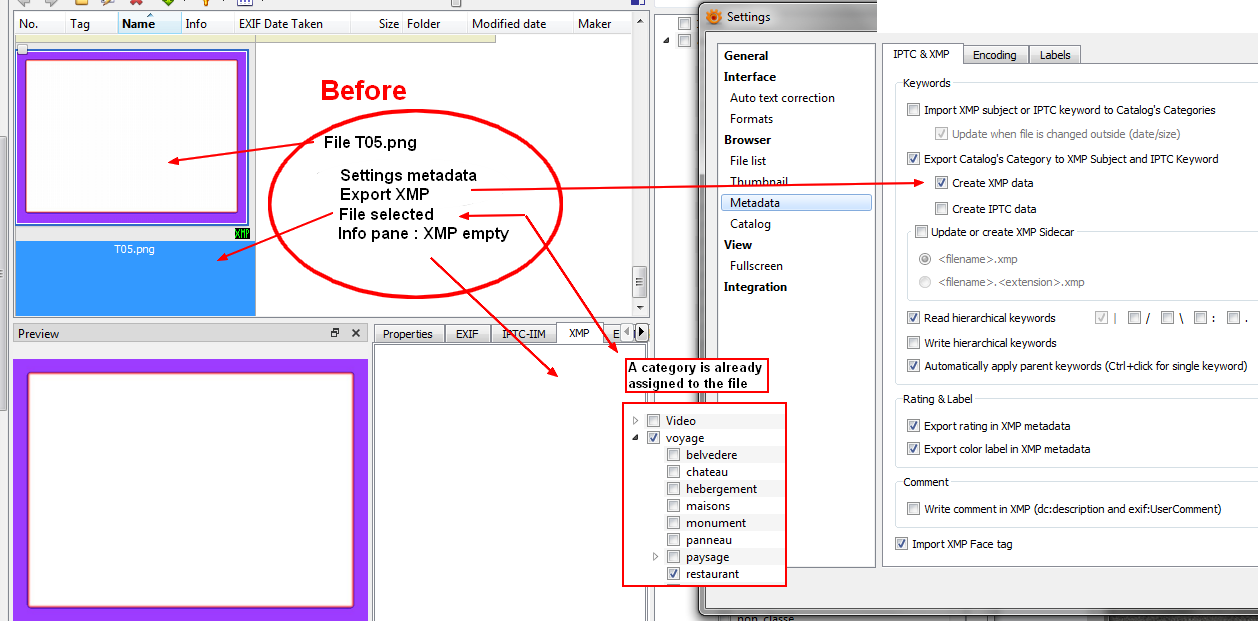Close the Preview panel

356,333
